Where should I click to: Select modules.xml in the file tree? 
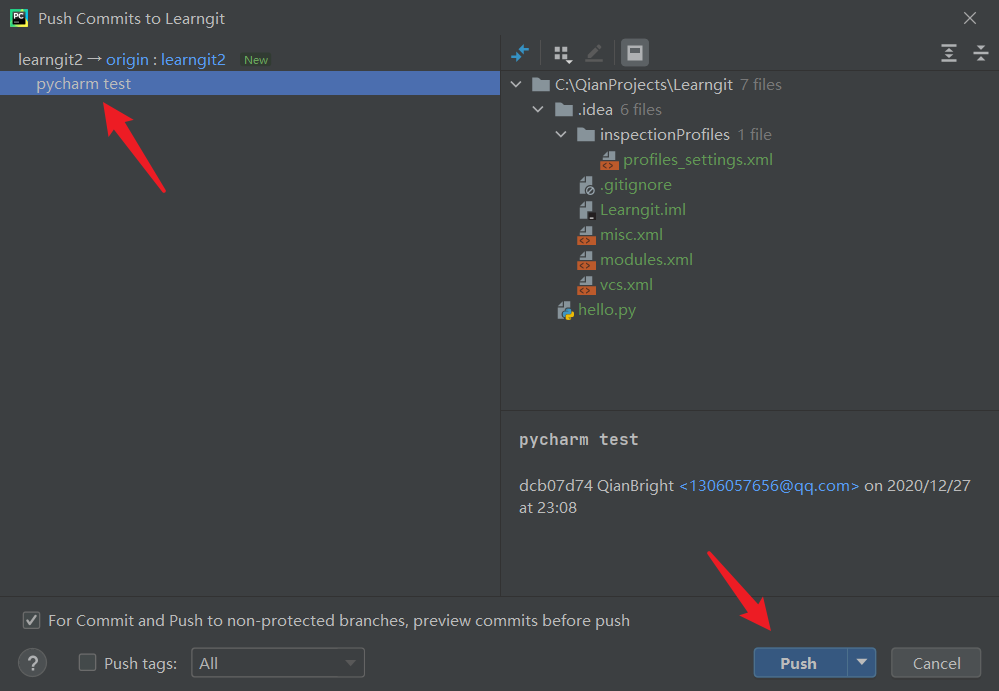[x=646, y=260]
